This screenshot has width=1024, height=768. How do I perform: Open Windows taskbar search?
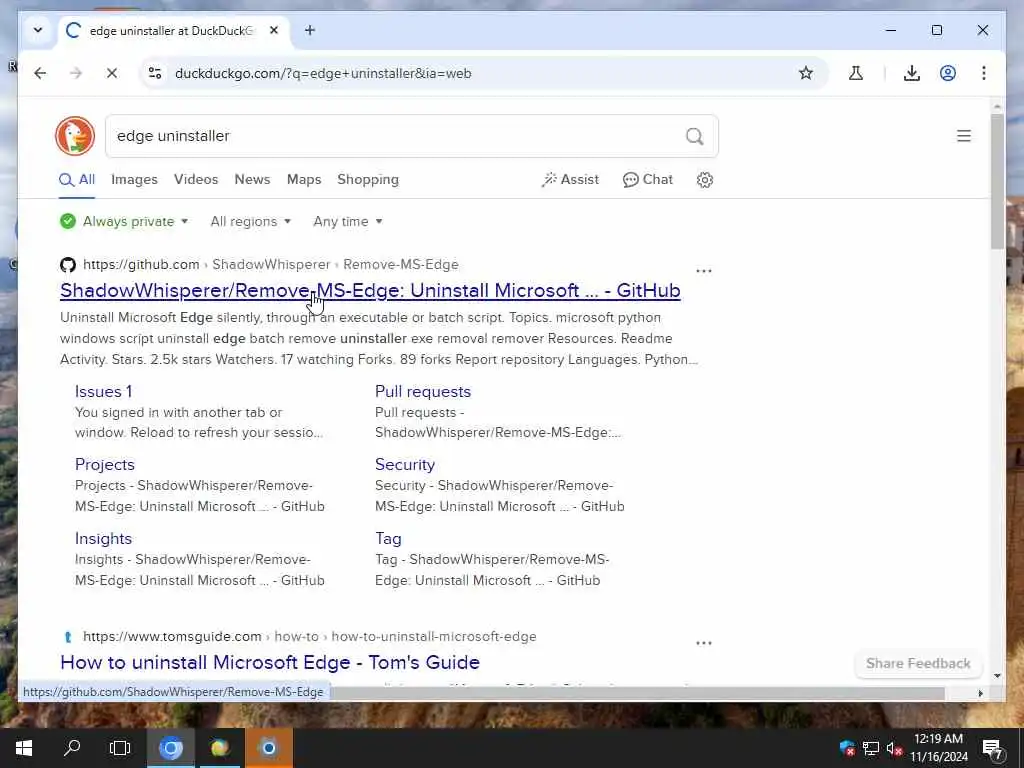click(72, 748)
